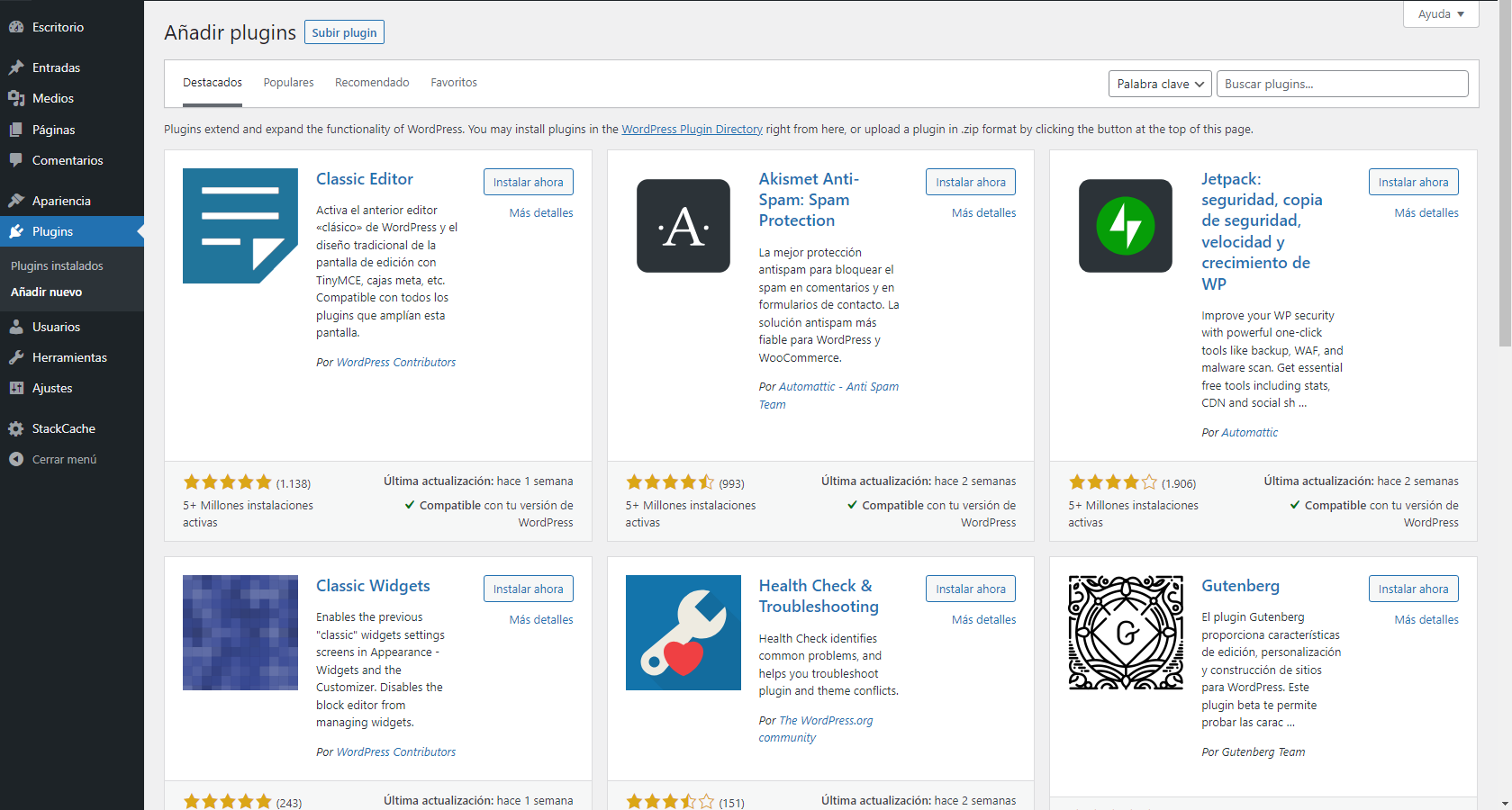Switch to the Destacados tab
This screenshot has height=810, width=1512.
213,83
